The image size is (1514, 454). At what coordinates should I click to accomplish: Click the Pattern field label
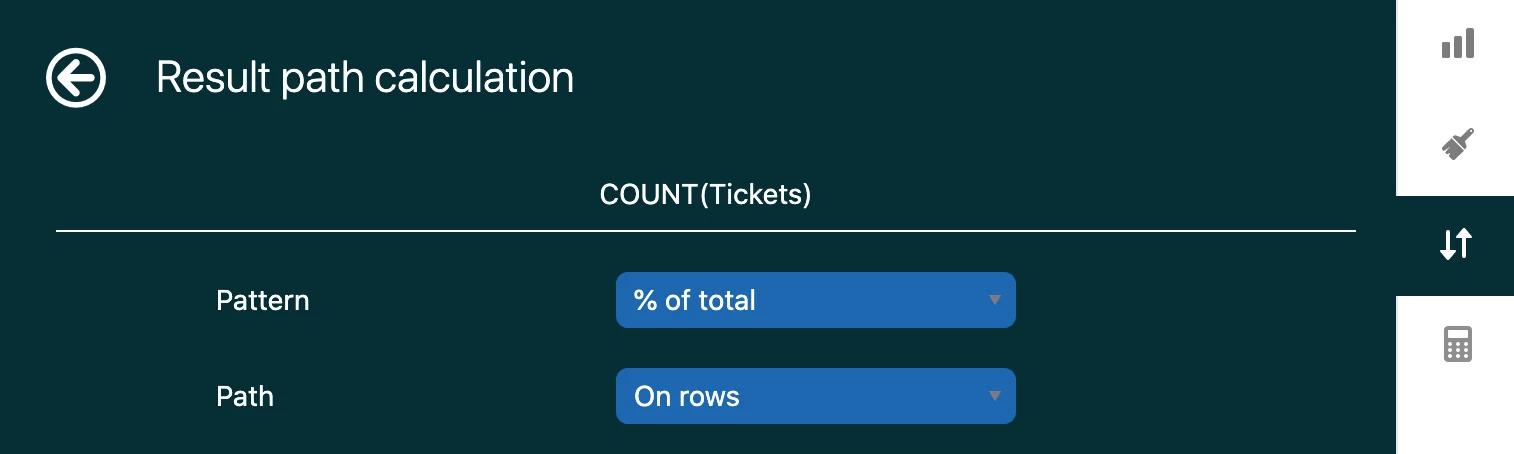tap(263, 300)
